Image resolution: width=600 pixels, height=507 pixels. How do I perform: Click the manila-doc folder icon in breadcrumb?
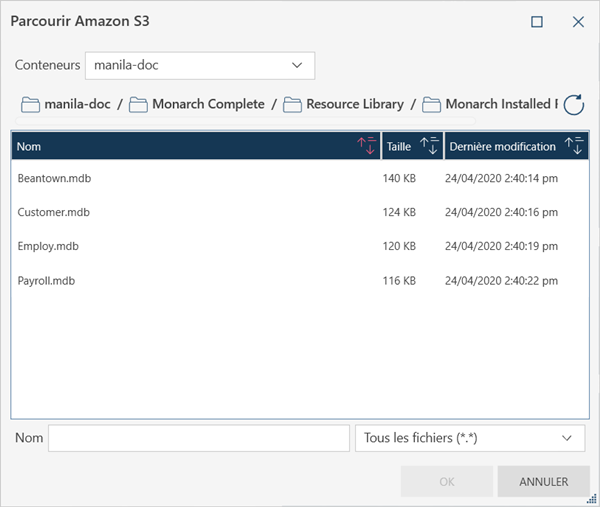tap(30, 104)
